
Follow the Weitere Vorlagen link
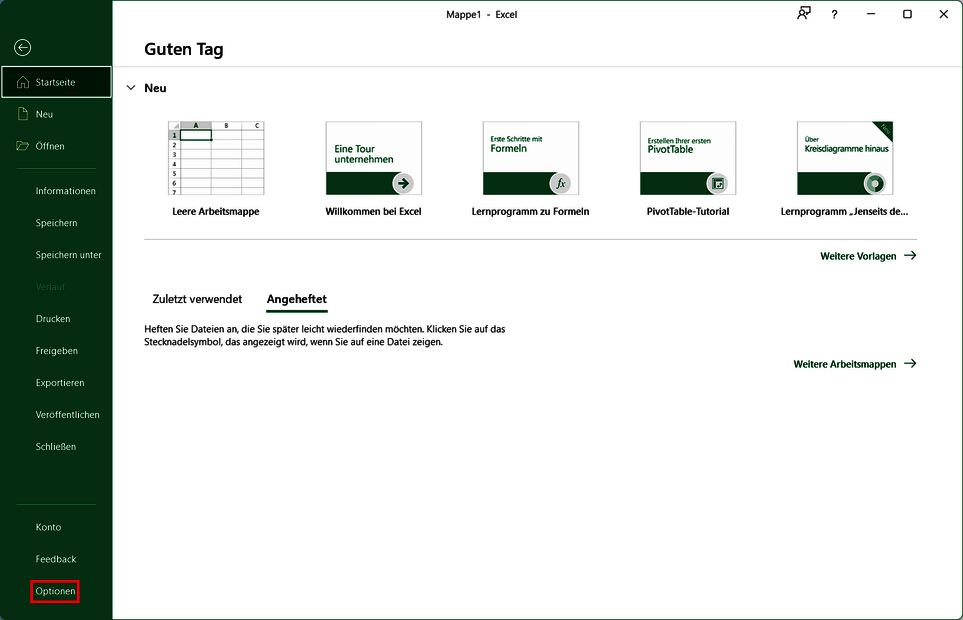858,256
